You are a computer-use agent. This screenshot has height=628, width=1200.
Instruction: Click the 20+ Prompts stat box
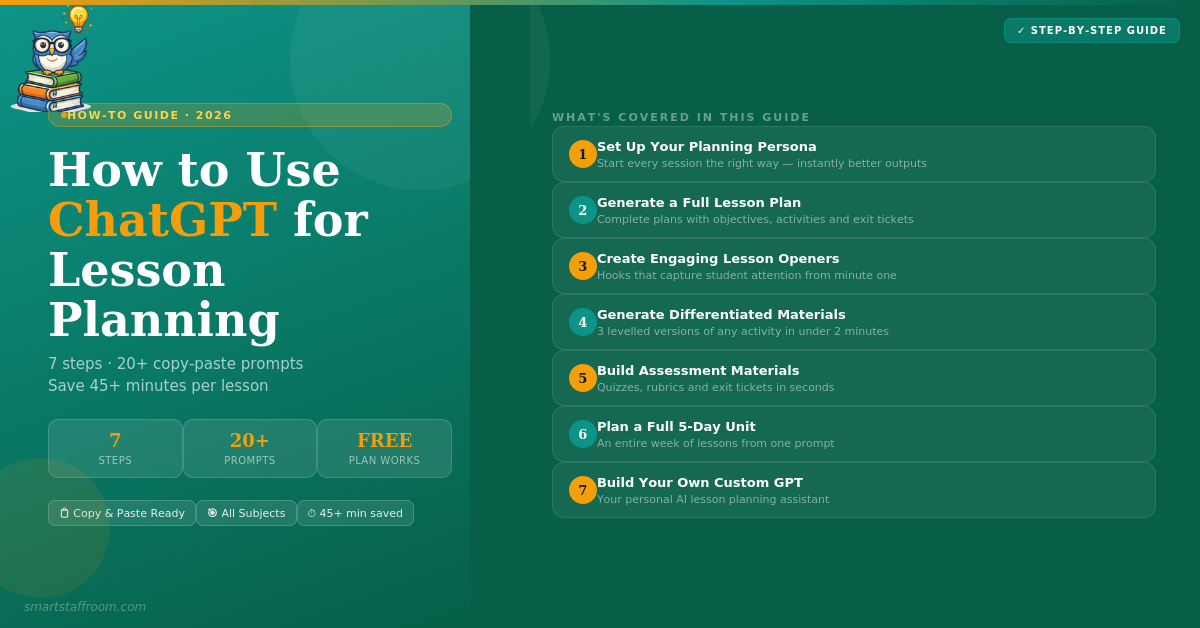click(250, 448)
